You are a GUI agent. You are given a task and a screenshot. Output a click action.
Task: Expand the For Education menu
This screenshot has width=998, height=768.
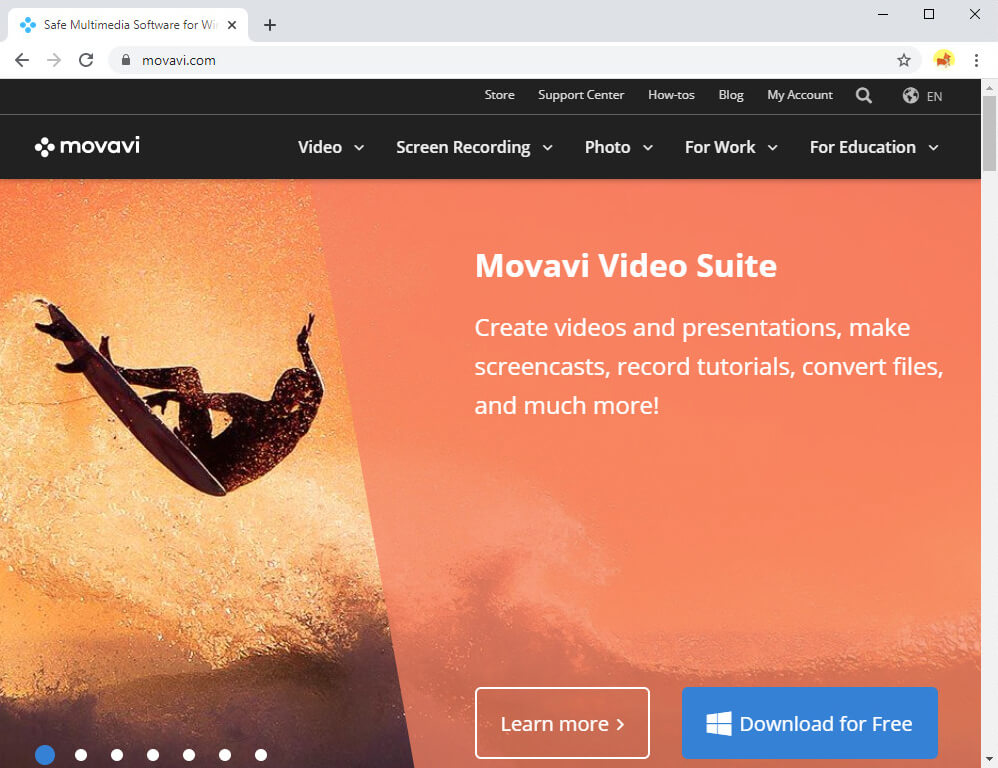point(874,147)
